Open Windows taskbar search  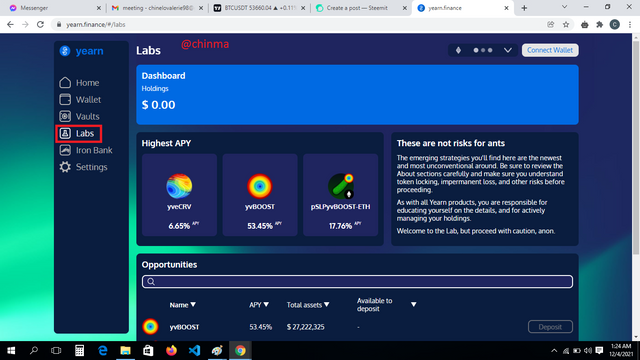pos(34,350)
